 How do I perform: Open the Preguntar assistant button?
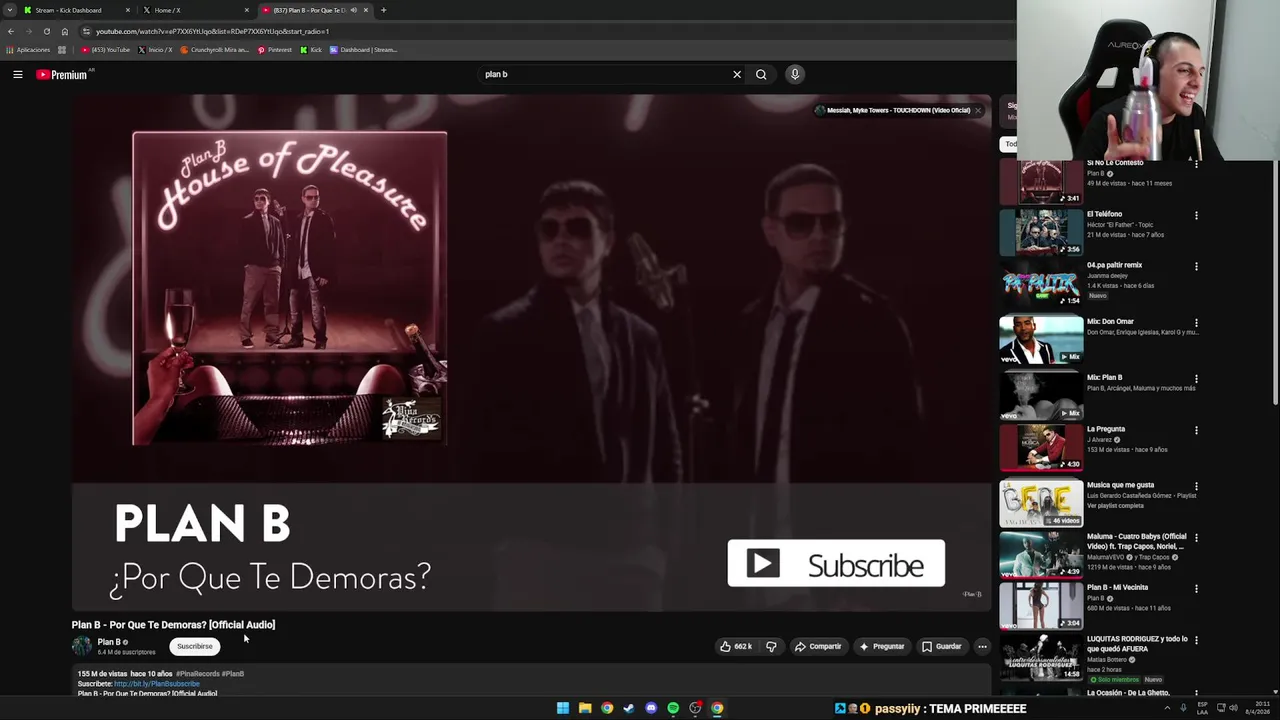pos(882,646)
